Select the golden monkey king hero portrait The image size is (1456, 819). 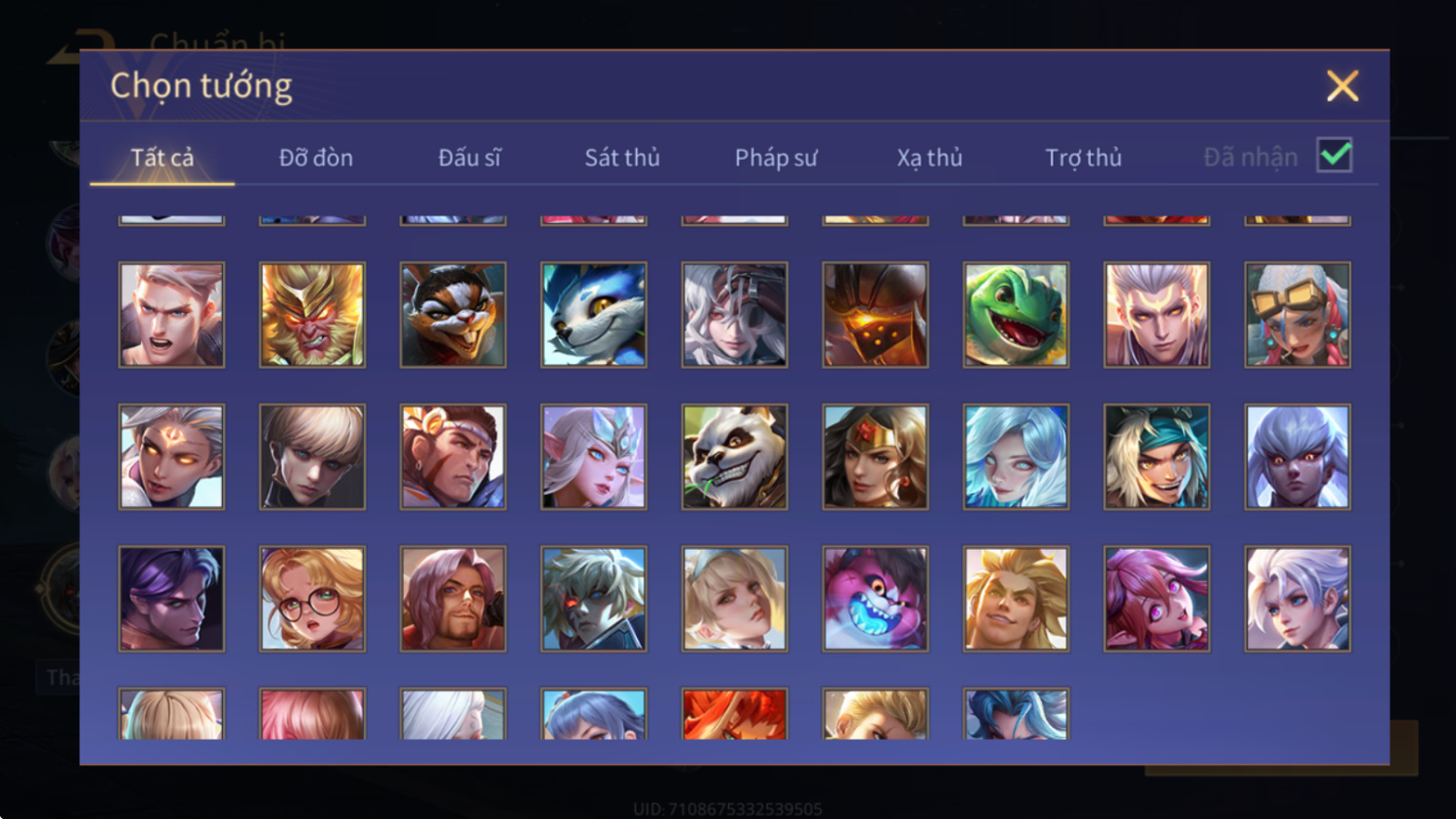[312, 315]
